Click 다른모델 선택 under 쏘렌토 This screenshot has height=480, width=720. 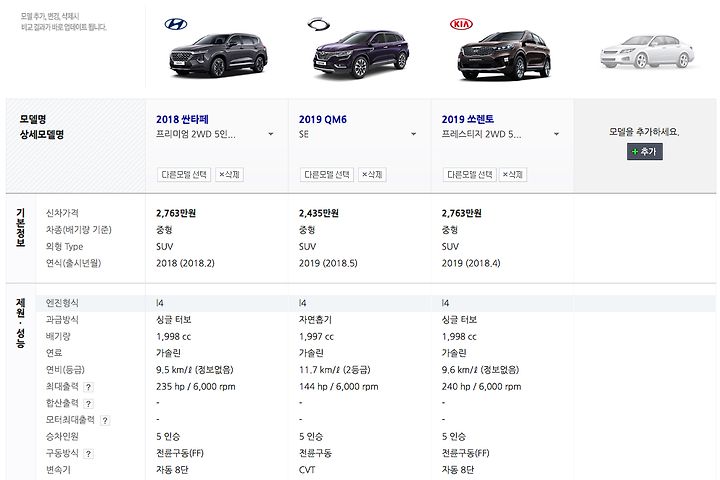click(x=469, y=175)
